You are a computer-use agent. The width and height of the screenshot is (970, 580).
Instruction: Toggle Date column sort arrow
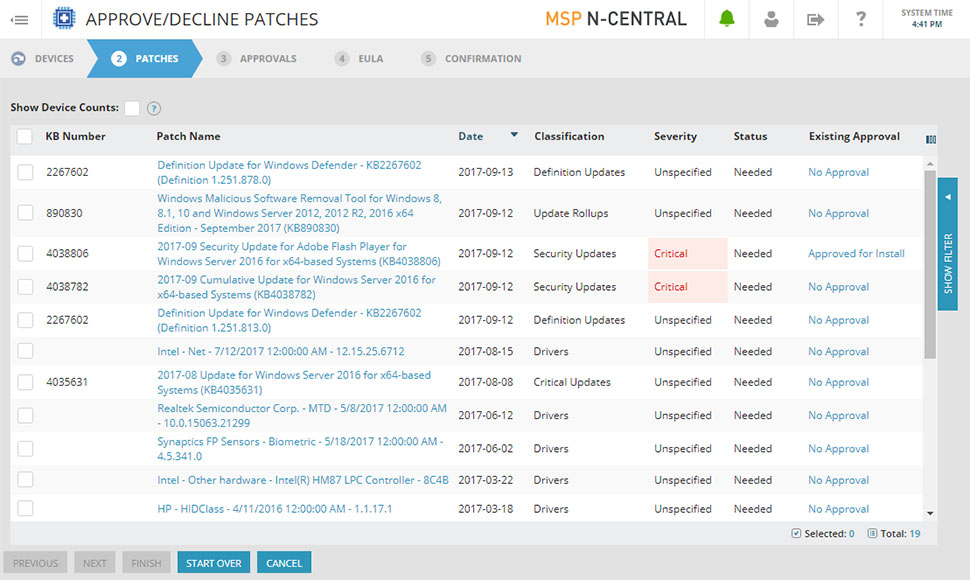pyautogui.click(x=513, y=135)
